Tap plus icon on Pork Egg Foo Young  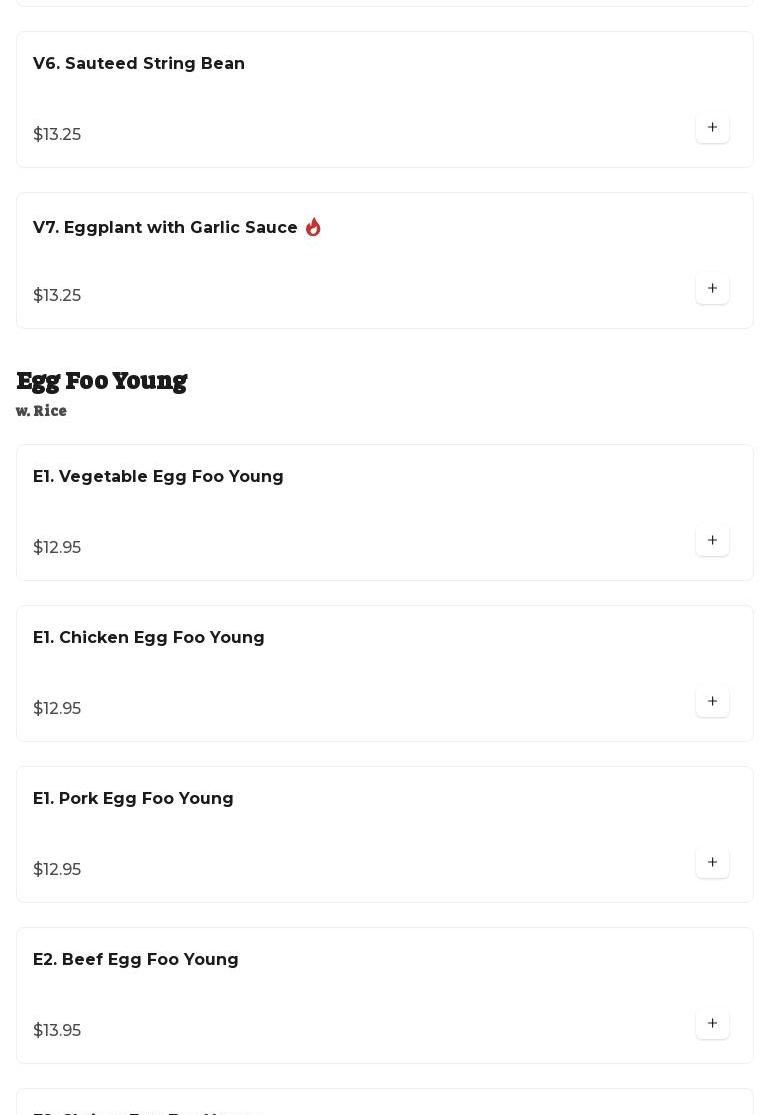point(712,863)
